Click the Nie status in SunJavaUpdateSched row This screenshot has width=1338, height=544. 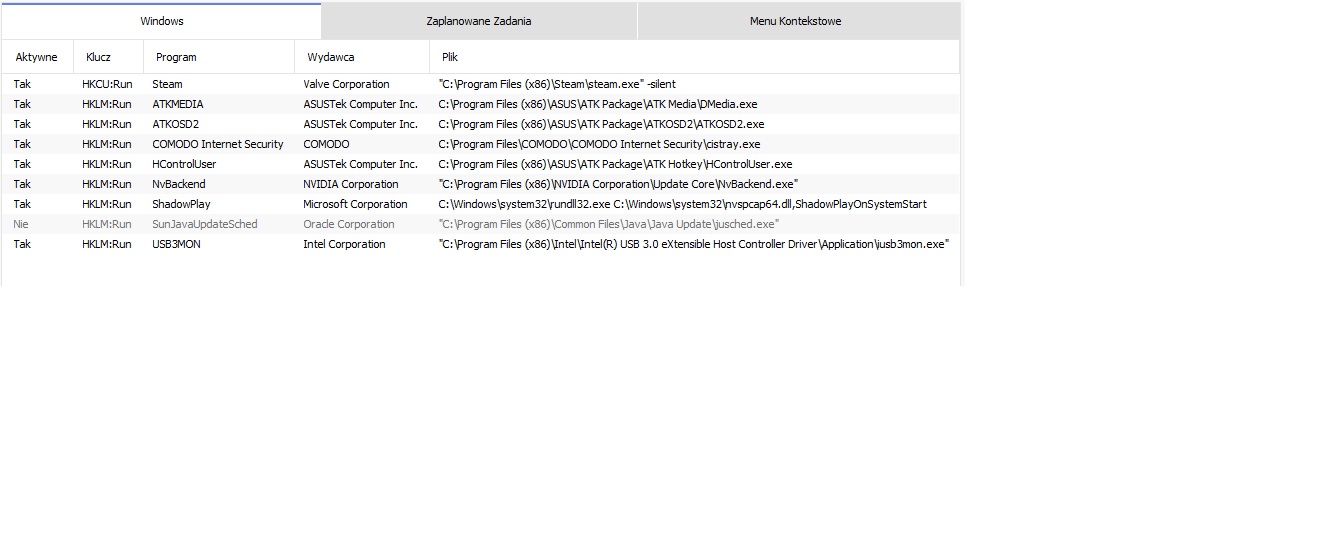tap(21, 224)
